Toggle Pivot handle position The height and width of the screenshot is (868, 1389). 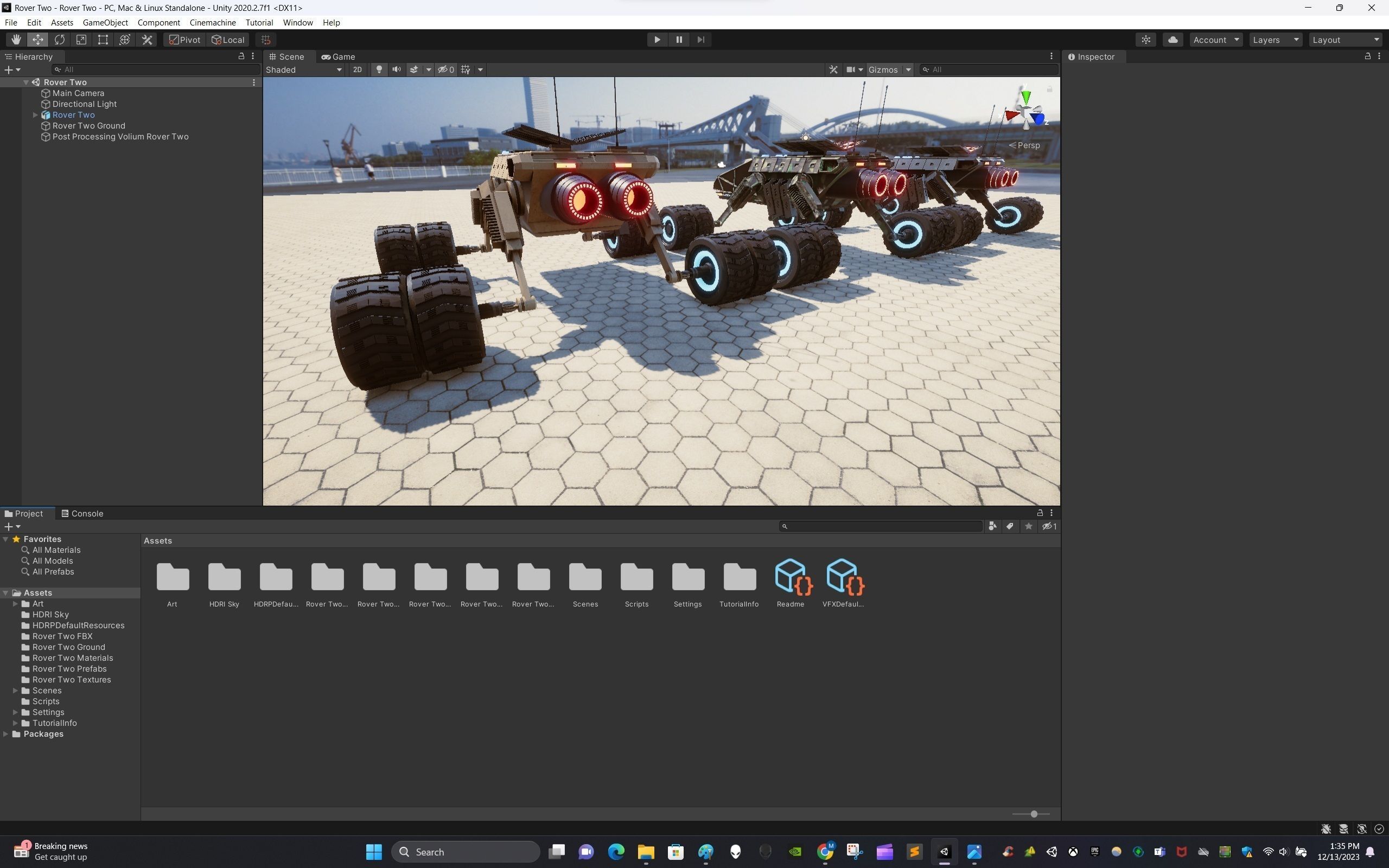click(x=185, y=40)
